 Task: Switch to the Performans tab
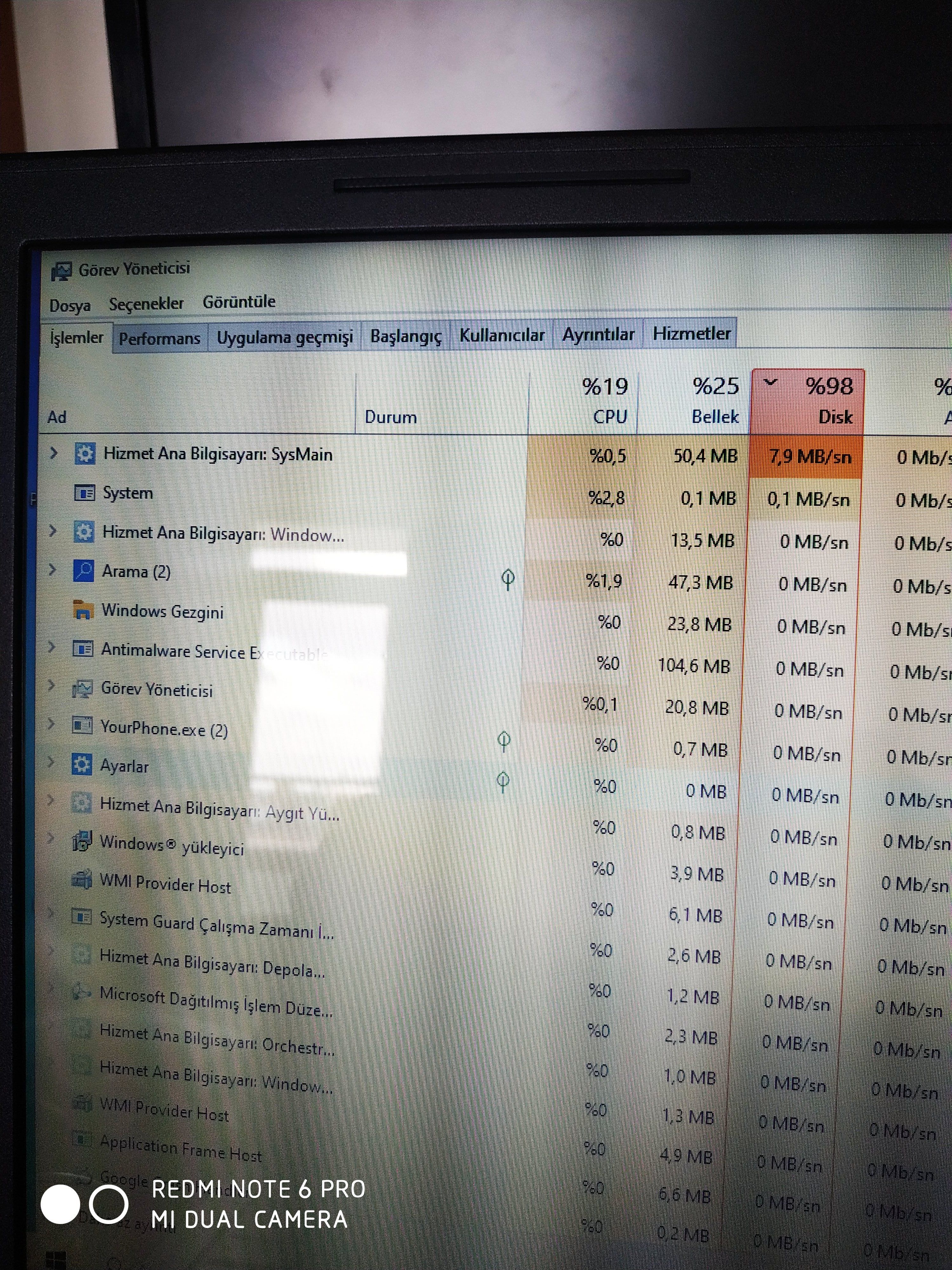(x=160, y=338)
